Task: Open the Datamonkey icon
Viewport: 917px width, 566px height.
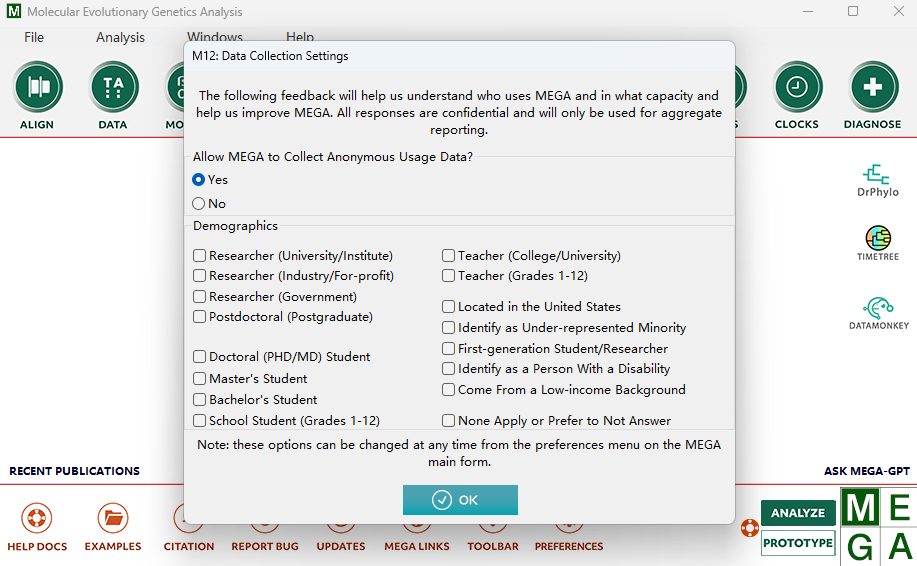Action: click(877, 308)
